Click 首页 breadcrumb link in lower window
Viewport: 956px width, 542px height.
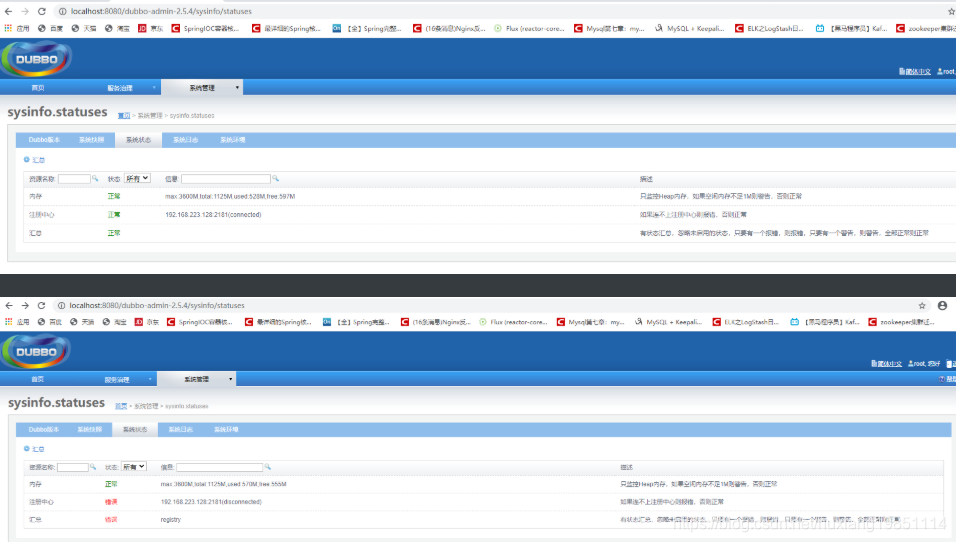click(x=121, y=406)
